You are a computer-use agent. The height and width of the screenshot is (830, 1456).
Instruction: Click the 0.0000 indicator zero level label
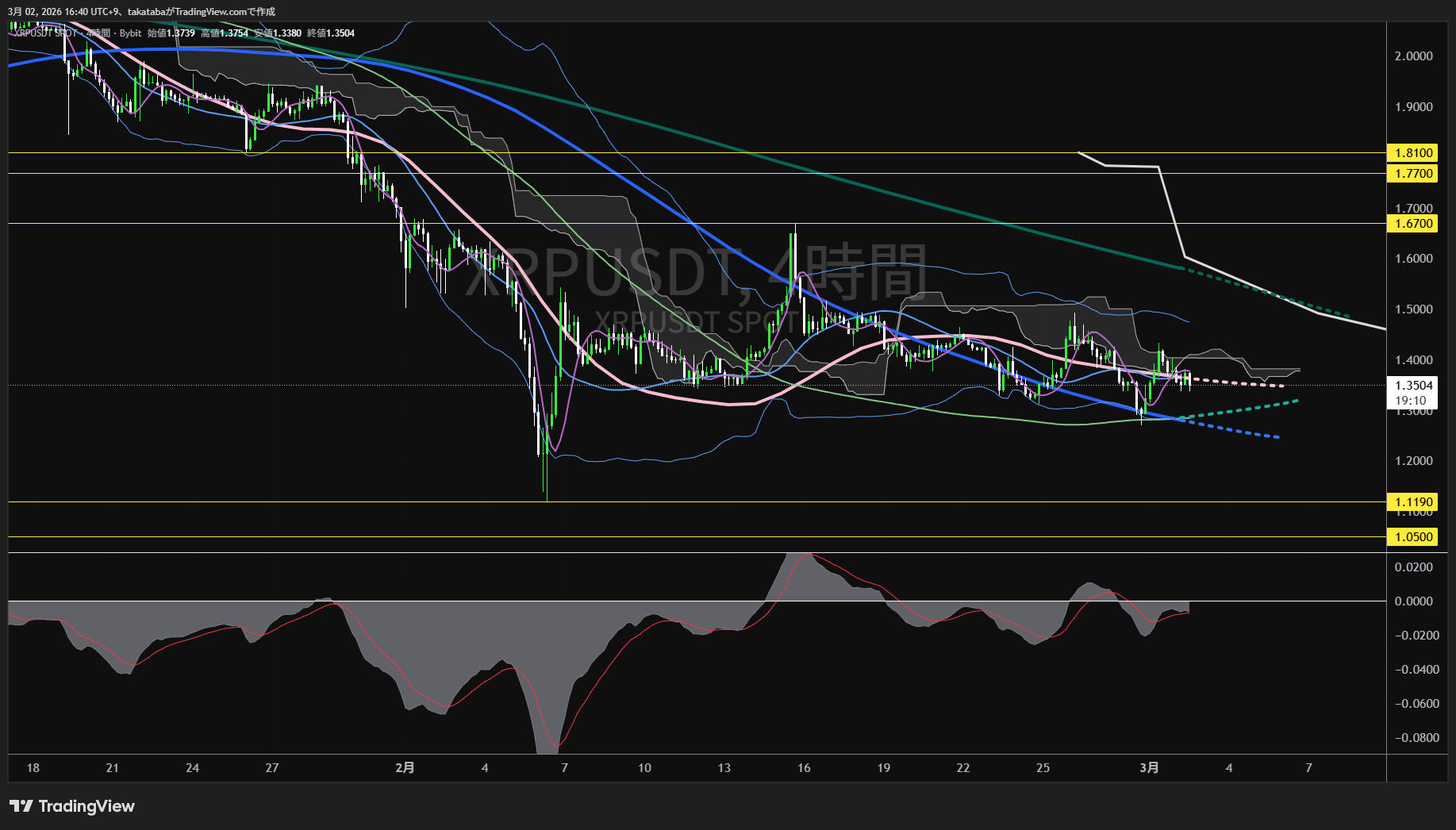point(1413,601)
